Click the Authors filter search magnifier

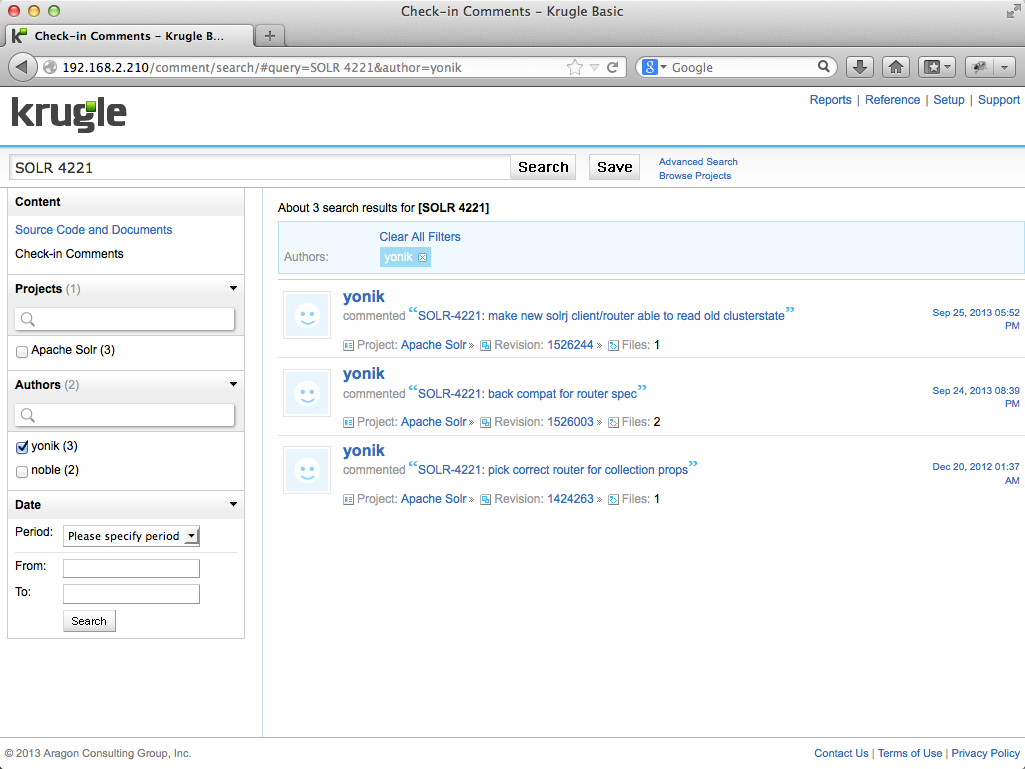pos(27,415)
